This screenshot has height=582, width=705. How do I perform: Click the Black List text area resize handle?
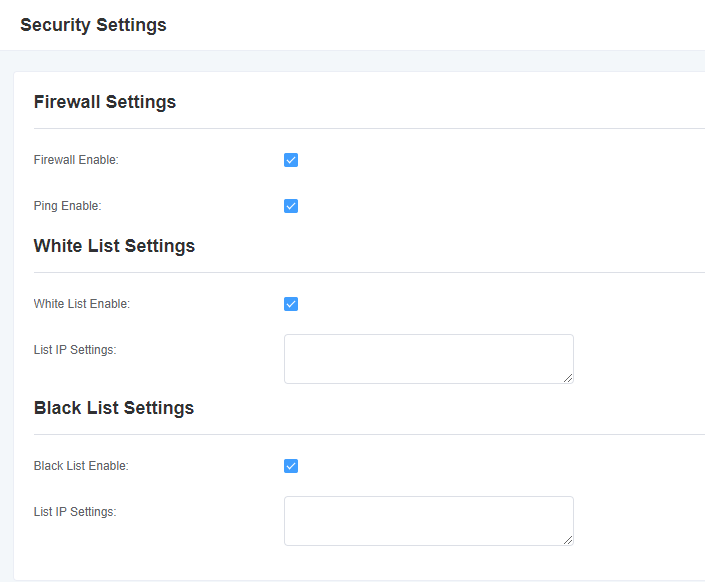pyautogui.click(x=568, y=541)
